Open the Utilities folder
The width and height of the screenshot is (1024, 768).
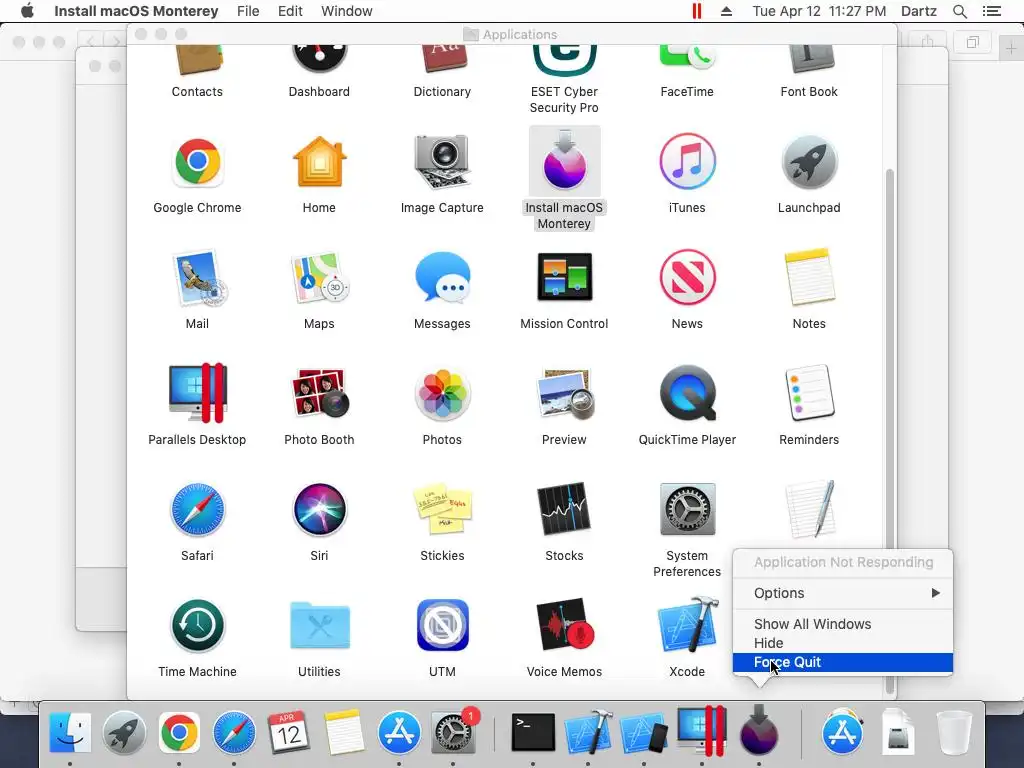pos(319,626)
